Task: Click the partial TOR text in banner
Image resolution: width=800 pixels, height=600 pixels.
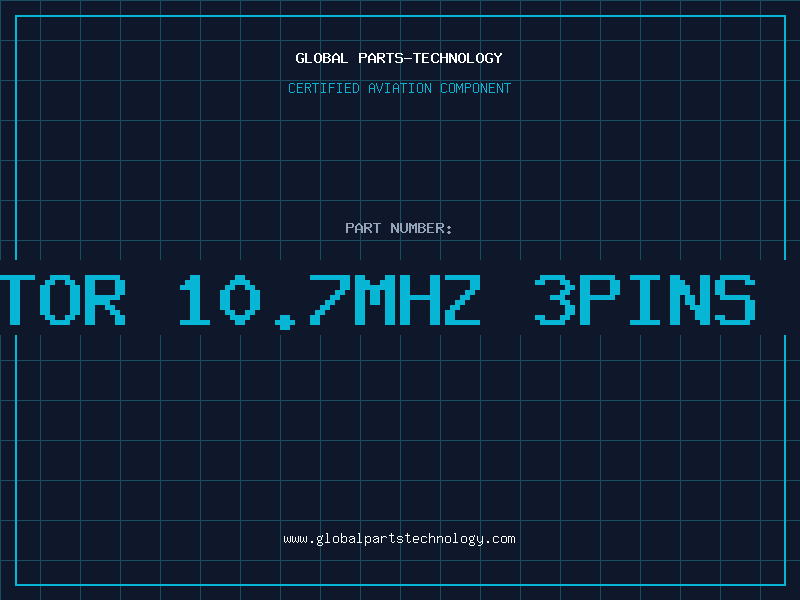Action: click(x=62, y=299)
